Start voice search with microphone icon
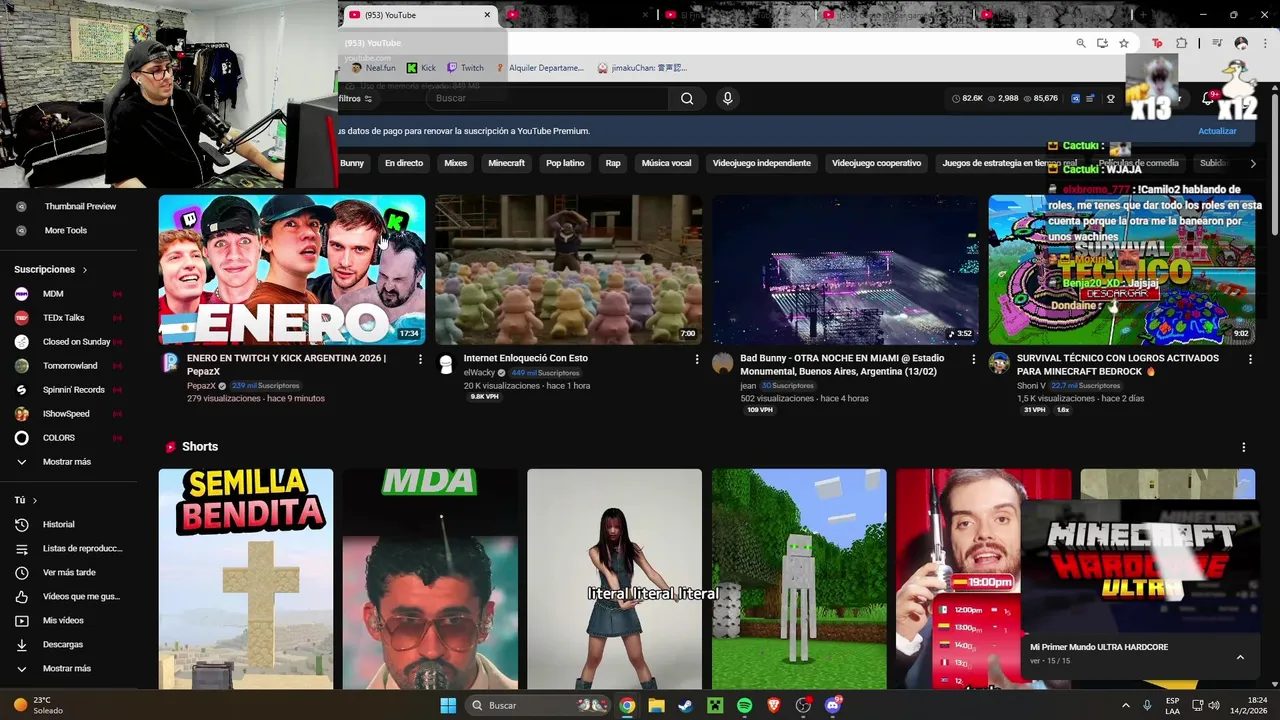This screenshot has height=720, width=1280. pos(728,98)
